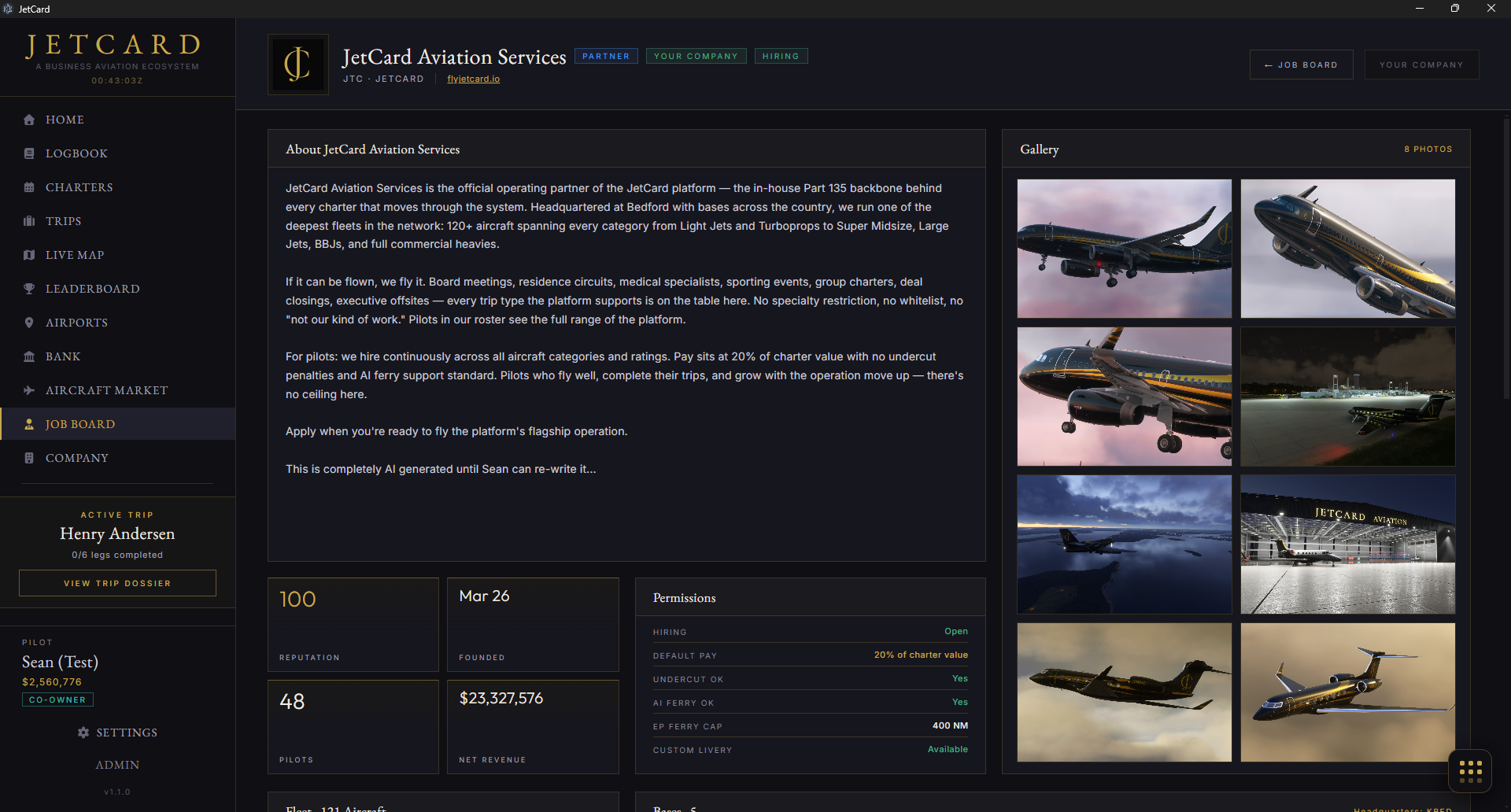Click the Company building icon
The height and width of the screenshot is (812, 1511).
coord(29,458)
